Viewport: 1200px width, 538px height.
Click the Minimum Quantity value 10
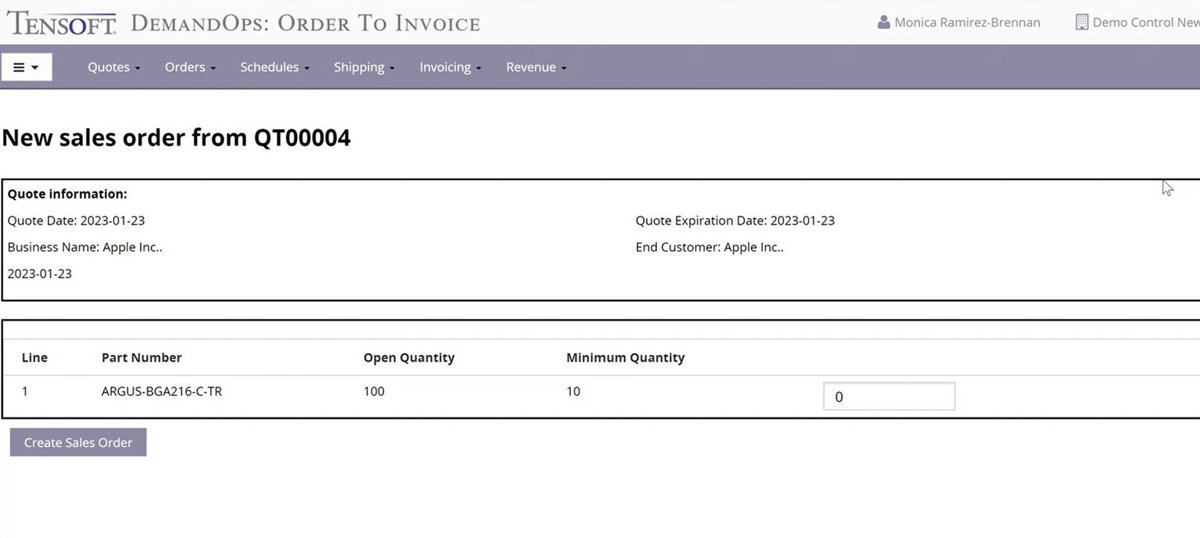click(x=573, y=391)
